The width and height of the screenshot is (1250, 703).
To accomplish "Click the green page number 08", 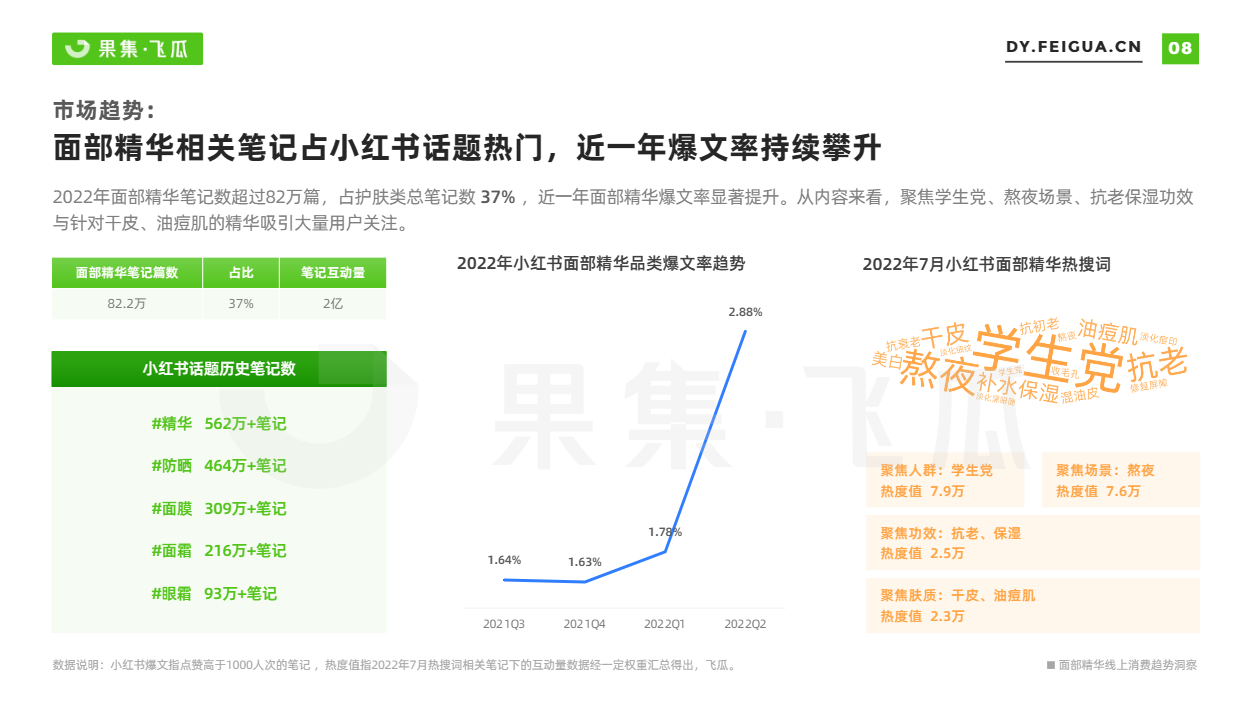I will coord(1180,48).
